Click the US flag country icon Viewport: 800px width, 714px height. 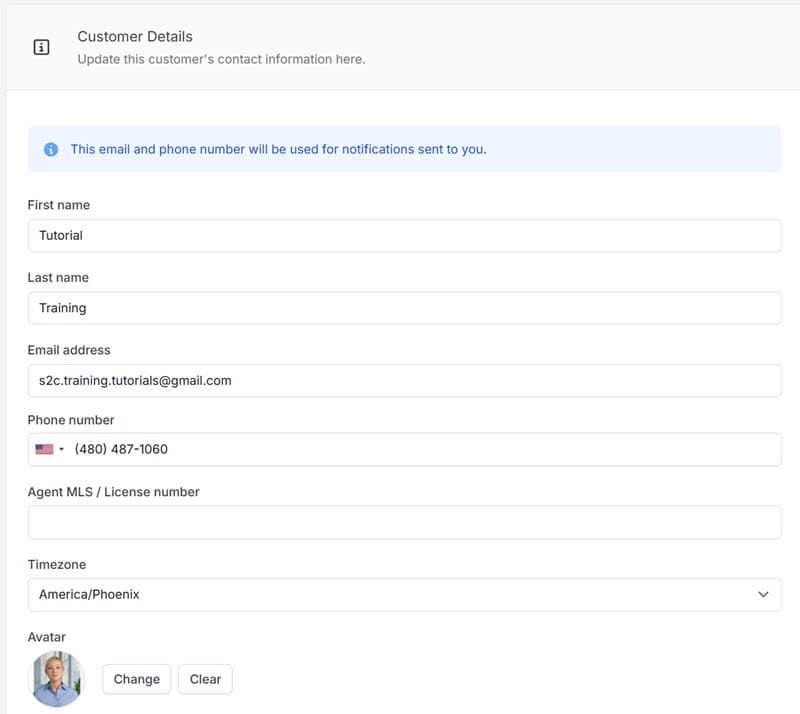click(x=44, y=449)
